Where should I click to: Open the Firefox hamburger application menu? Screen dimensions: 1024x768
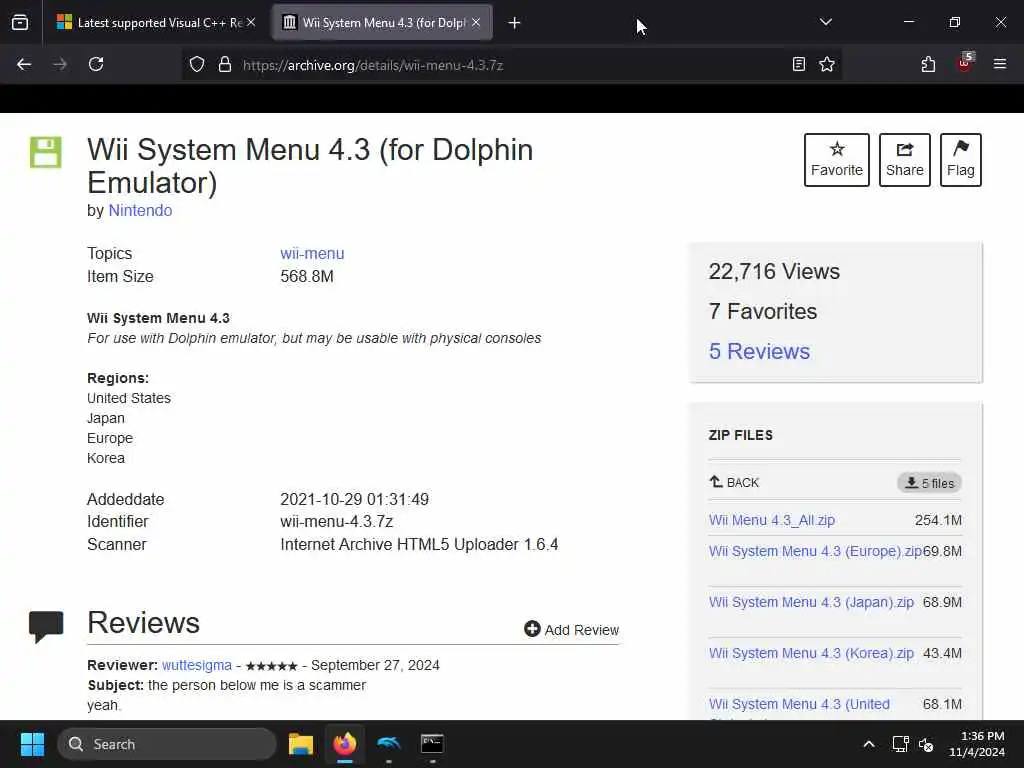[1000, 64]
